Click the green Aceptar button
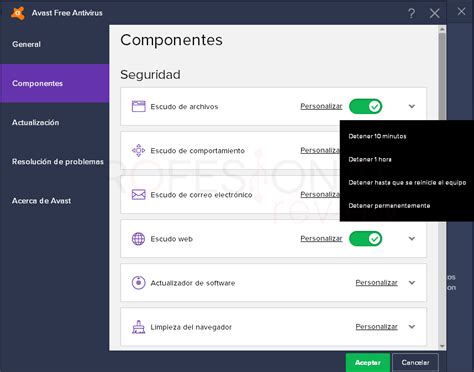Image resolution: width=474 pixels, height=372 pixels. (x=368, y=362)
